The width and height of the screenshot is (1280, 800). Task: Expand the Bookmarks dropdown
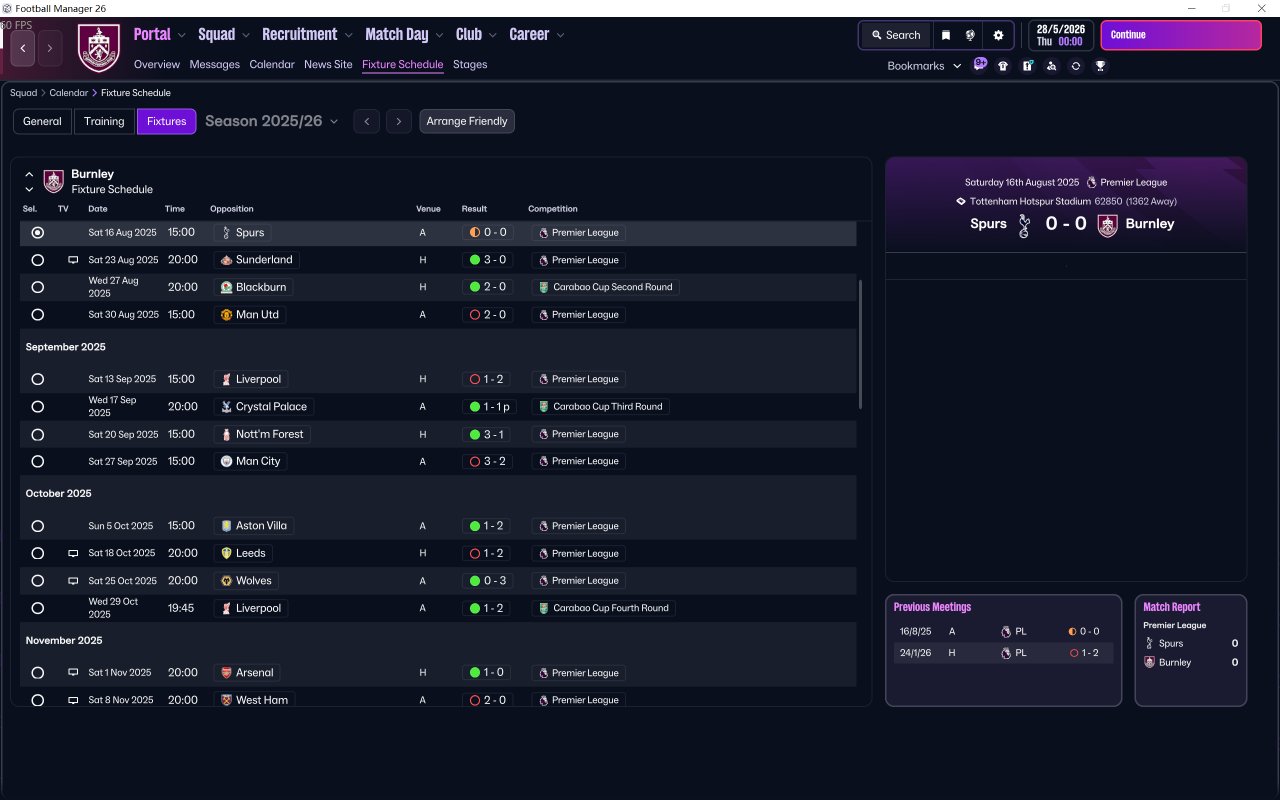pos(924,66)
